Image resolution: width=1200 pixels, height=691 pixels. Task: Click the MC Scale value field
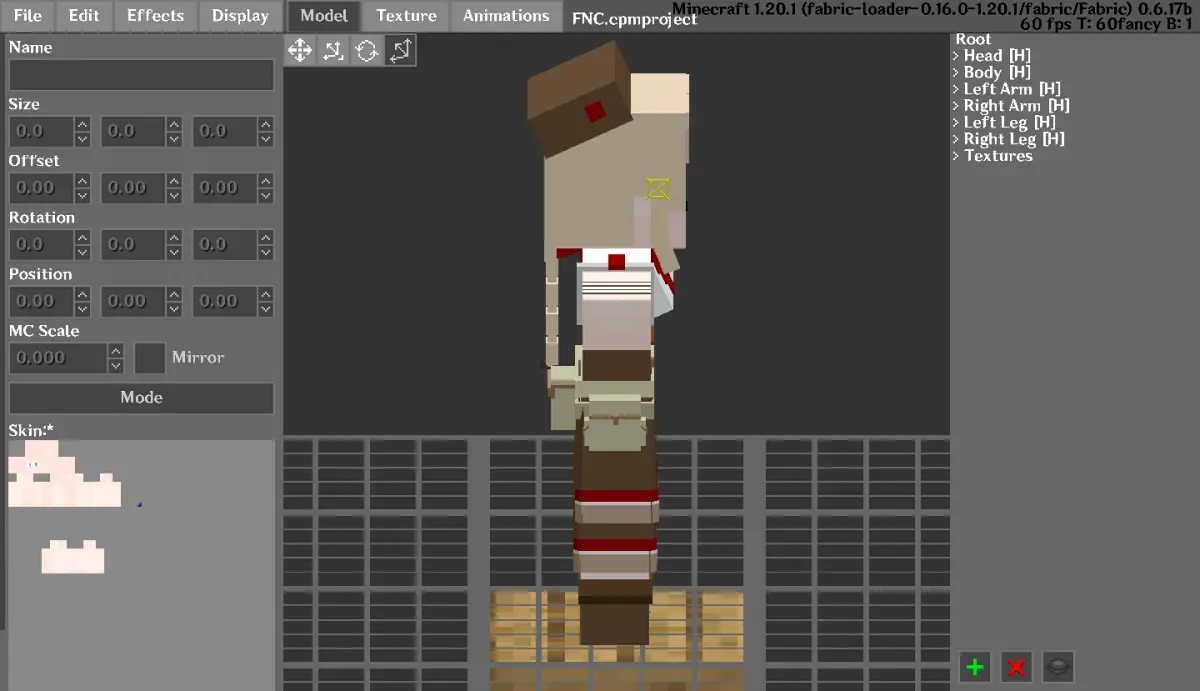point(58,358)
